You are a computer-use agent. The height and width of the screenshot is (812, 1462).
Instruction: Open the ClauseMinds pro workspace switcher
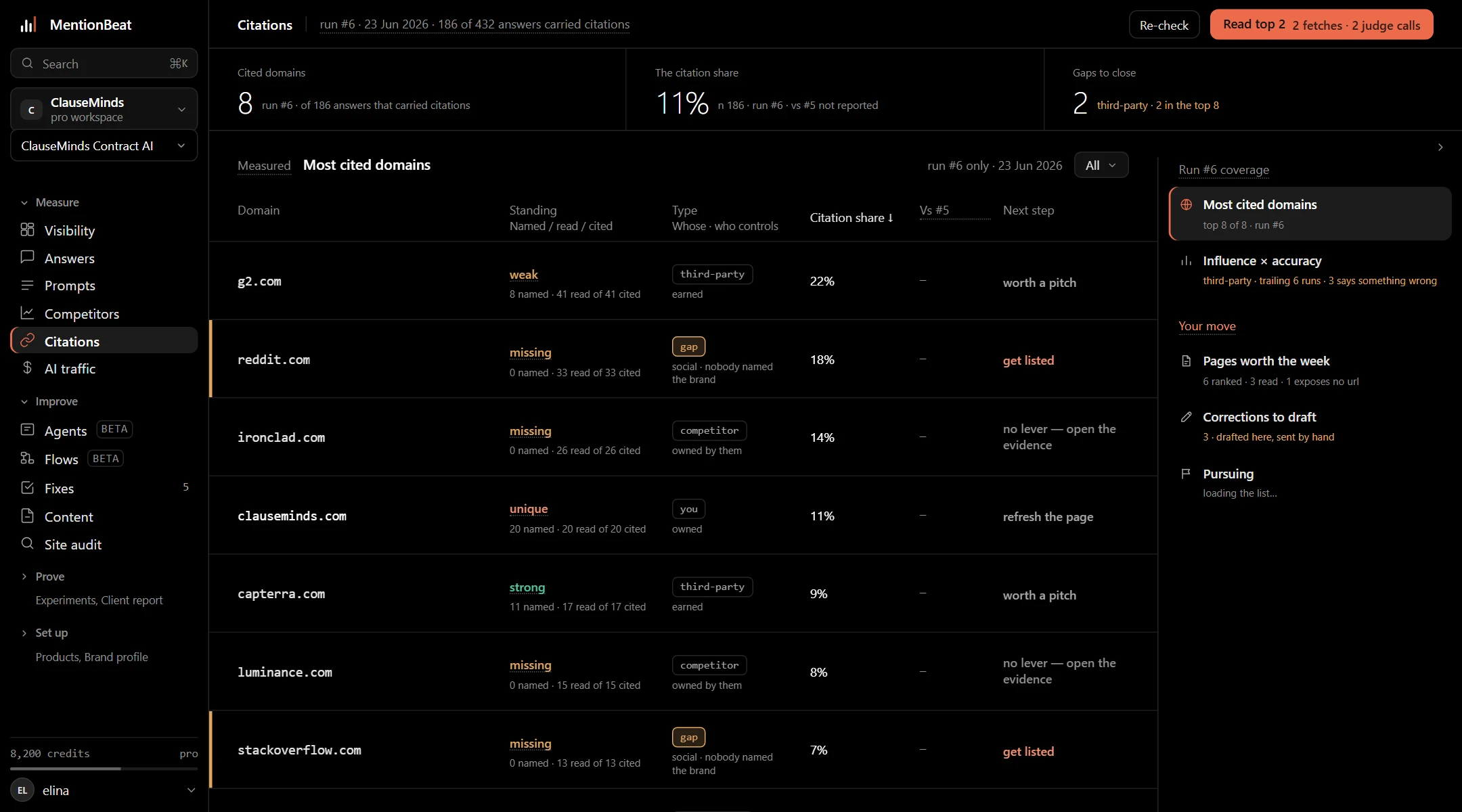(104, 109)
